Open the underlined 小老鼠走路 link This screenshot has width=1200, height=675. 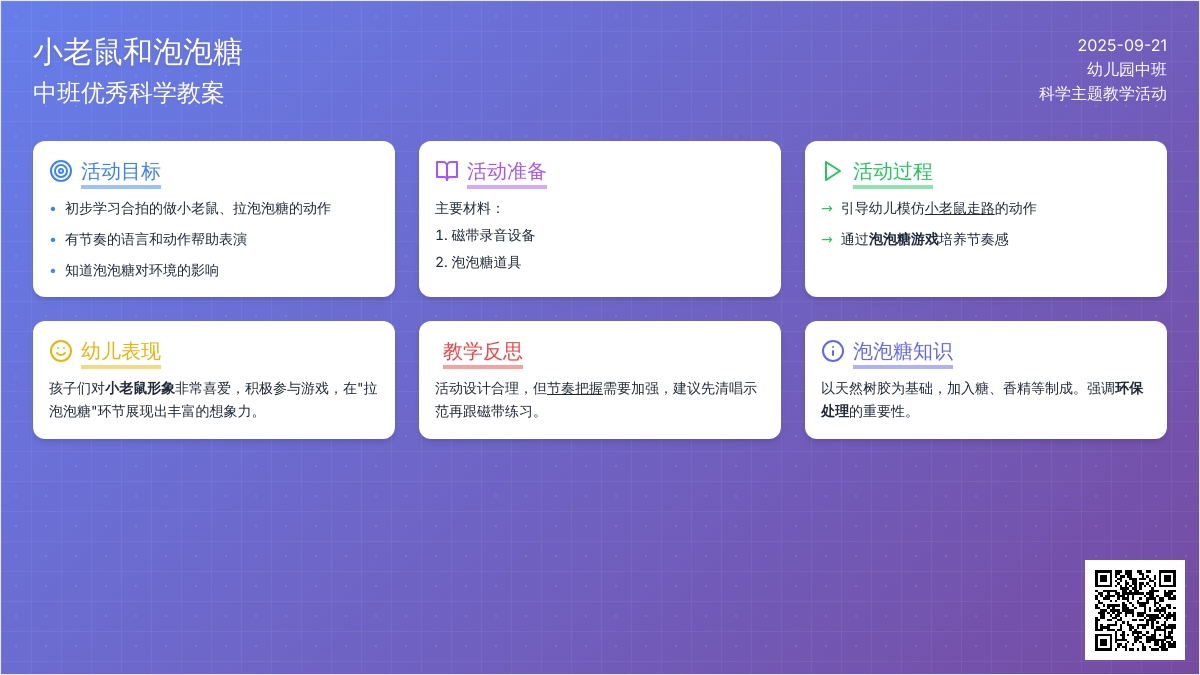(x=959, y=209)
